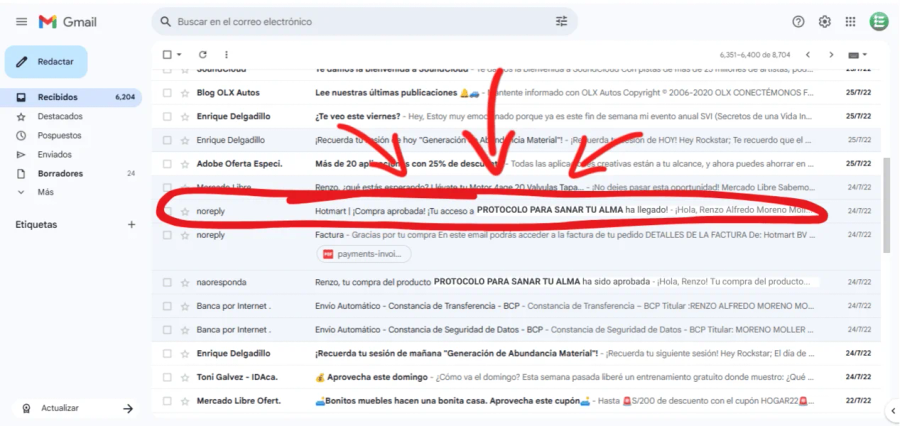Open the Settings gear icon
Screen dimensions: 900x426
[x=825, y=21]
